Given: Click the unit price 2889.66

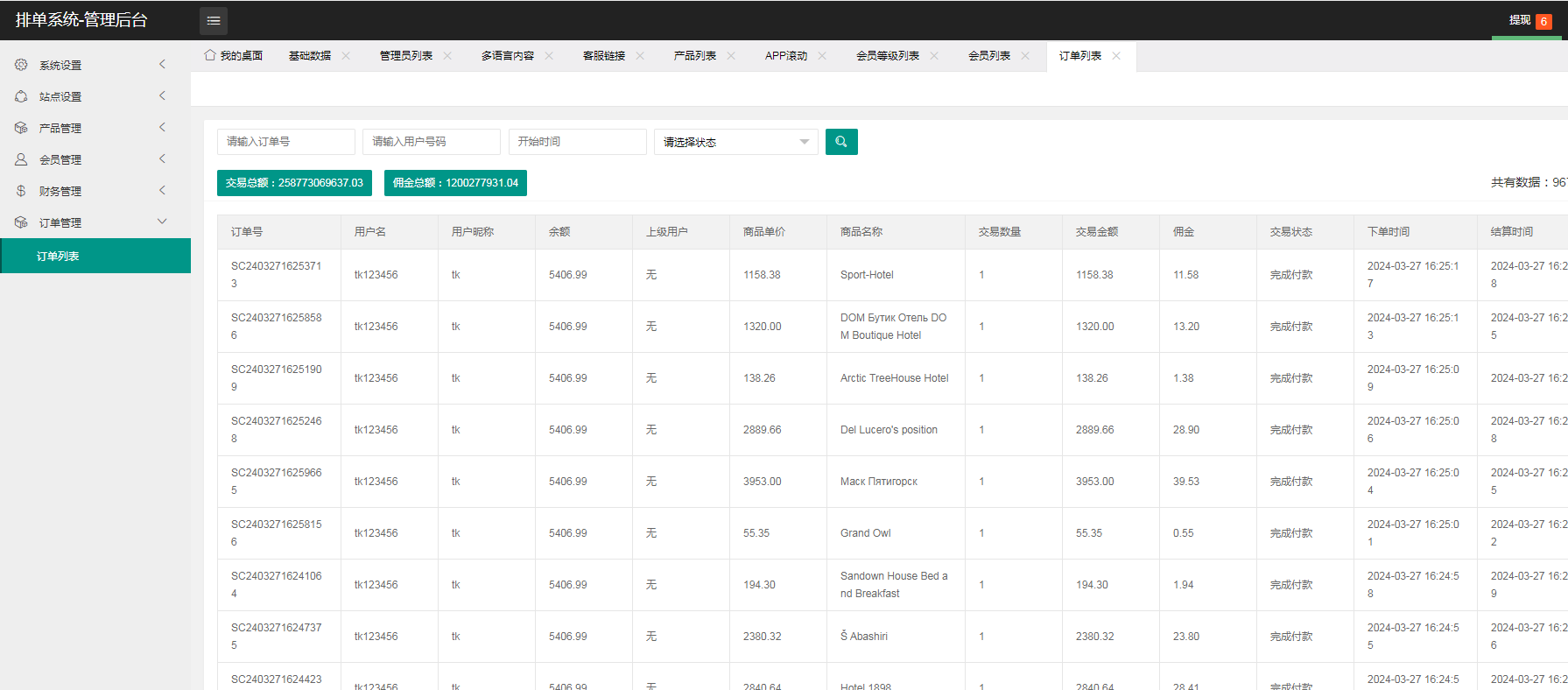Looking at the screenshot, I should click(x=763, y=430).
